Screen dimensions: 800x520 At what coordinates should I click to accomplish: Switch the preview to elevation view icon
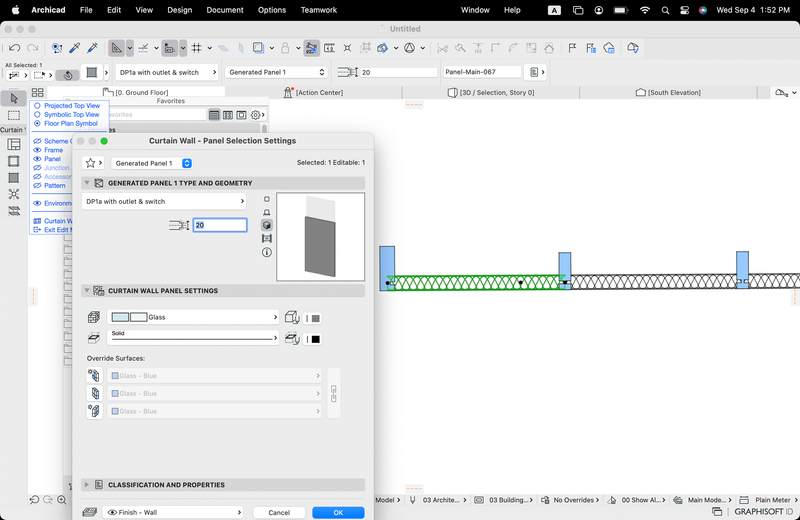[266, 212]
